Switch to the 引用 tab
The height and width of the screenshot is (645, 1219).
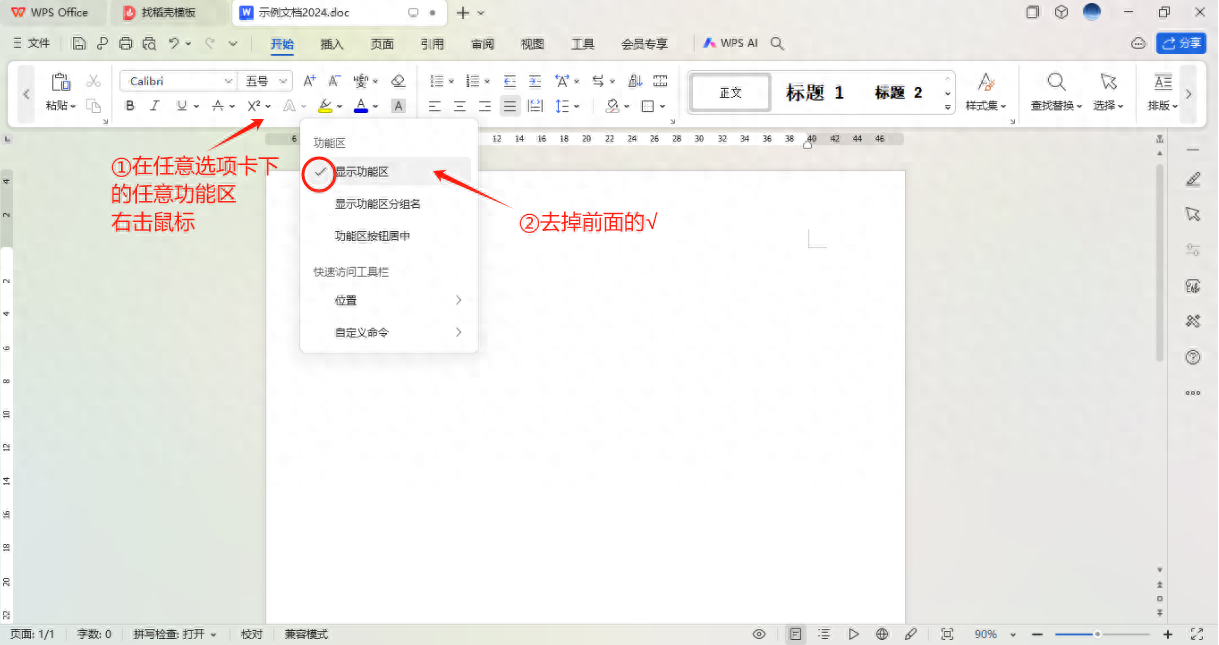click(432, 44)
